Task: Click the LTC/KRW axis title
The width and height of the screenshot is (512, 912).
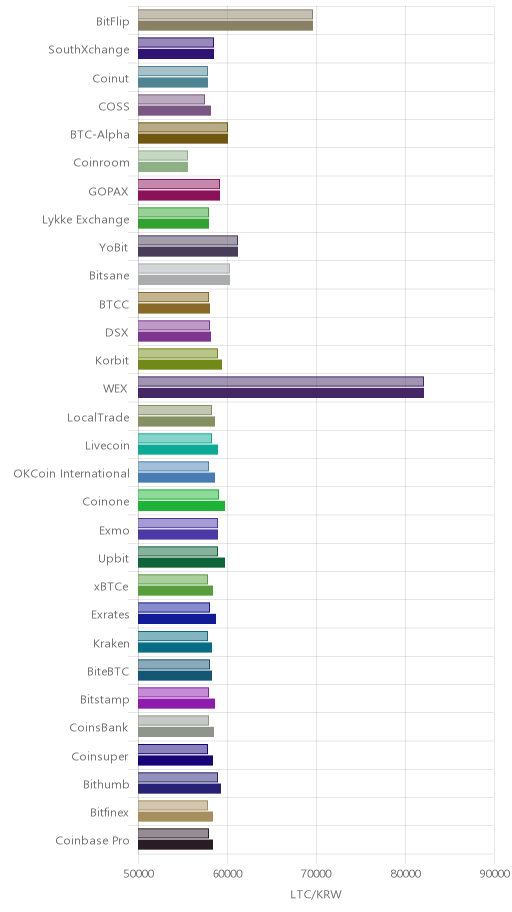Action: click(x=316, y=894)
